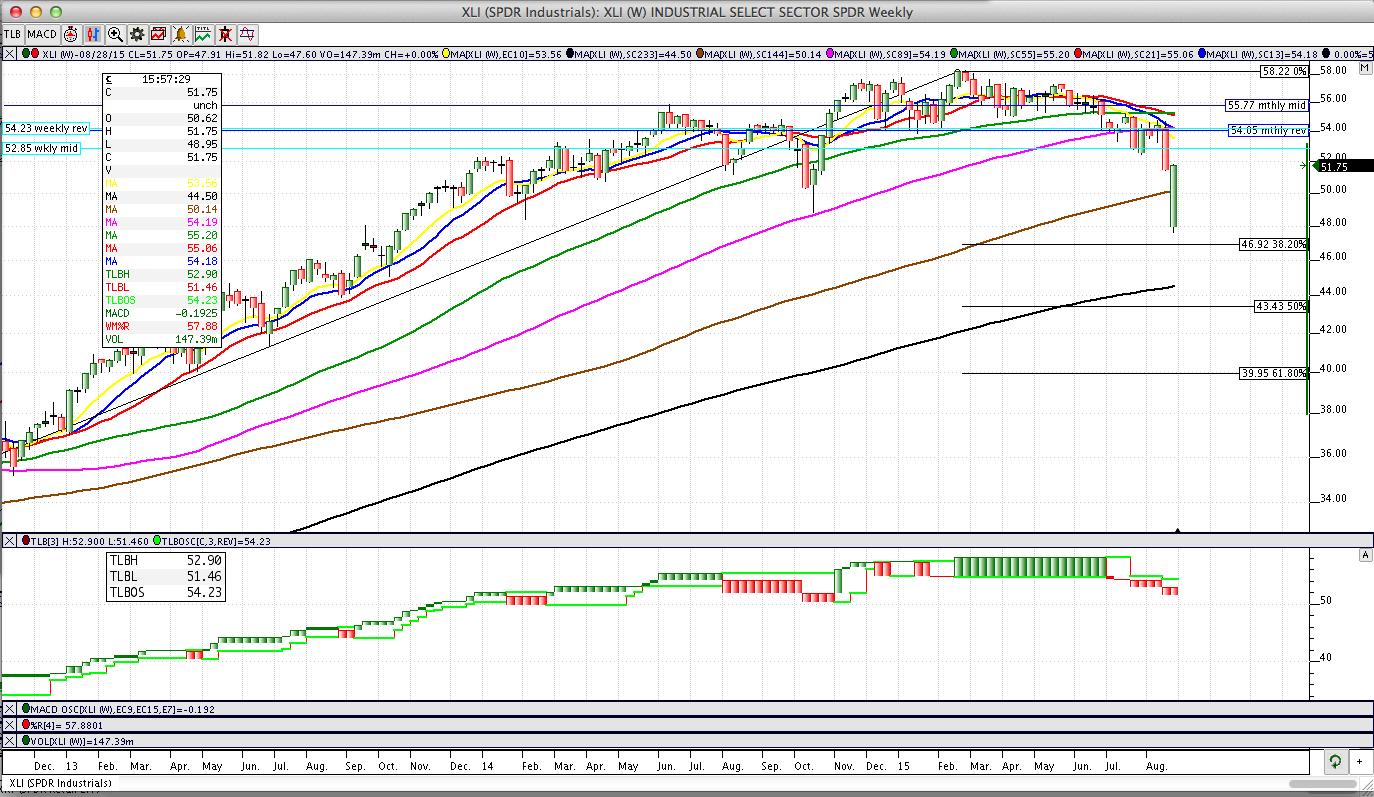The height and width of the screenshot is (797, 1374).
Task: Toggle the blue SC13 moving average dot
Action: (1203, 53)
